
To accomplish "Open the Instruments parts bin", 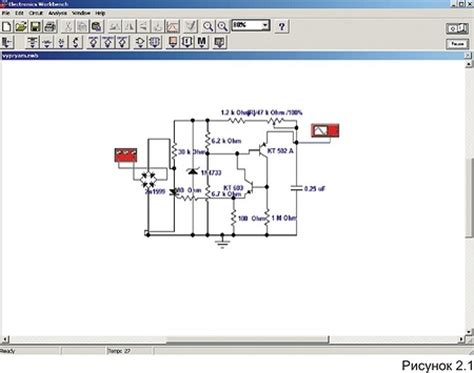I will pyautogui.click(x=220, y=42).
